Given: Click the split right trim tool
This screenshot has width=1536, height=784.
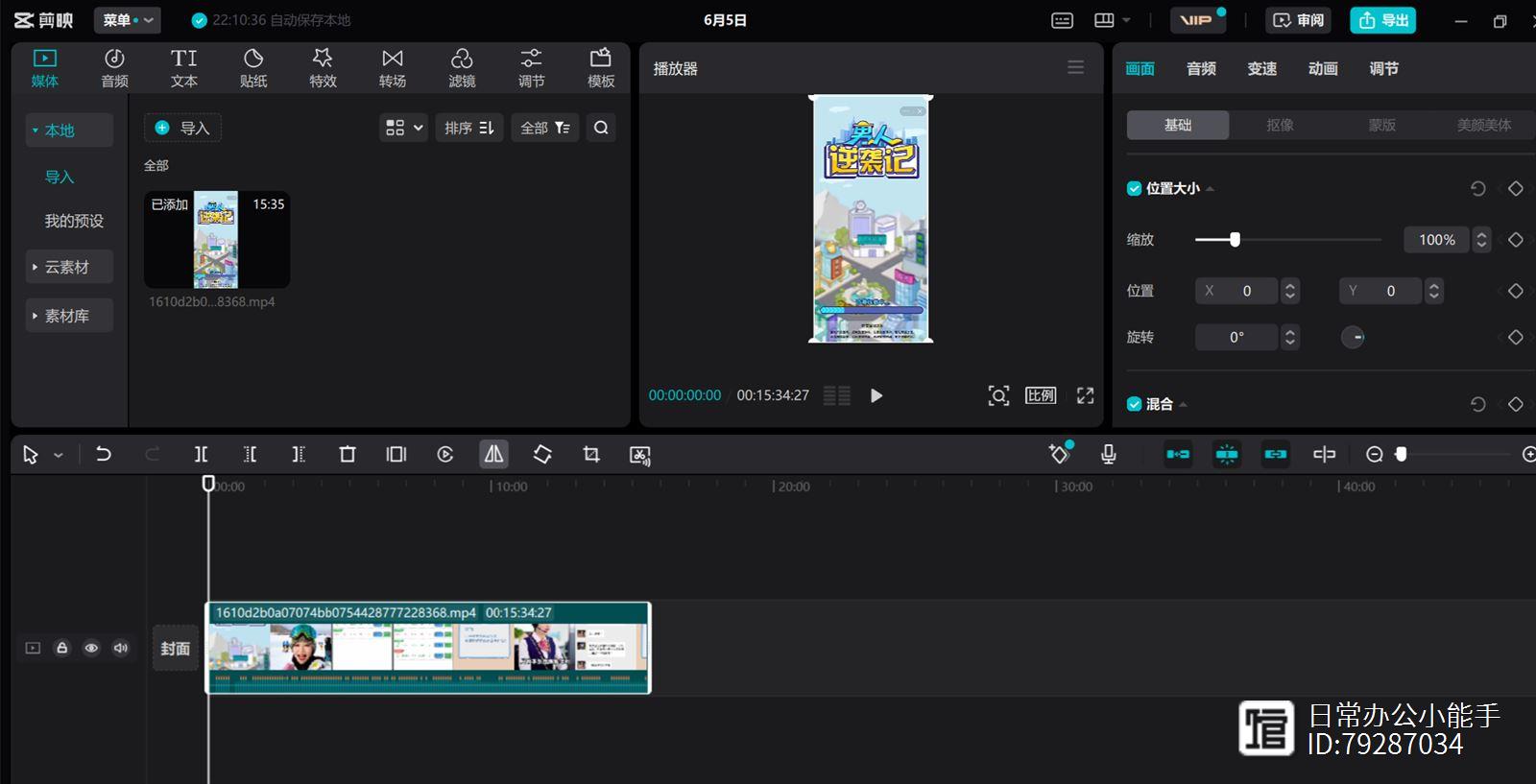Looking at the screenshot, I should click(299, 454).
